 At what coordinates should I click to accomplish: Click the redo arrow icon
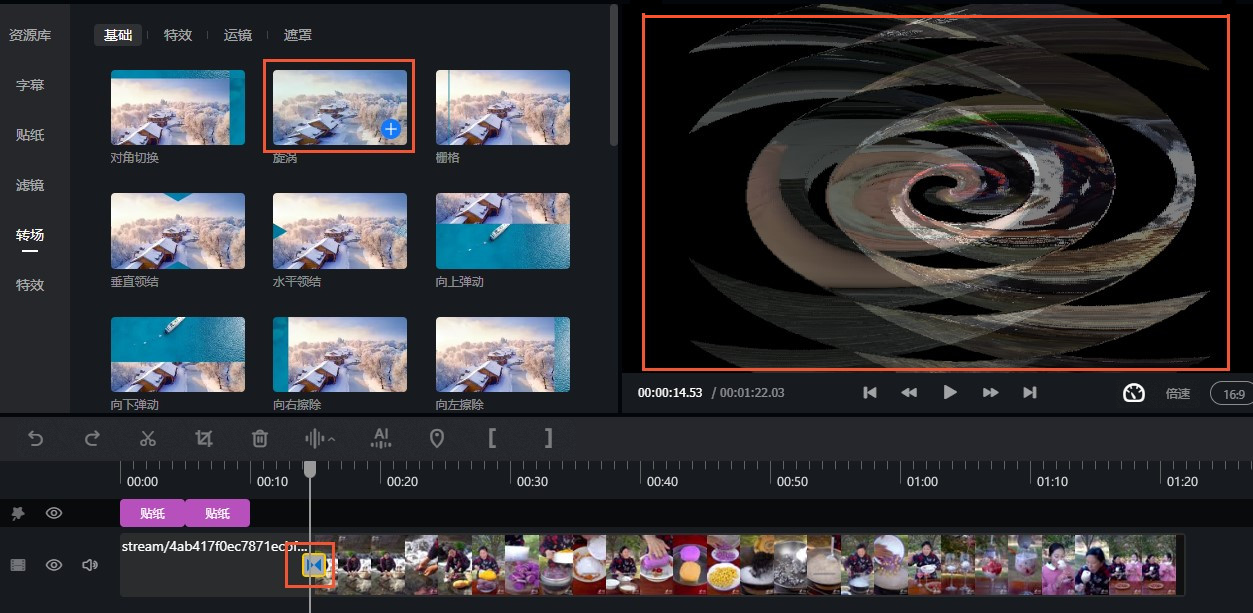click(92, 438)
